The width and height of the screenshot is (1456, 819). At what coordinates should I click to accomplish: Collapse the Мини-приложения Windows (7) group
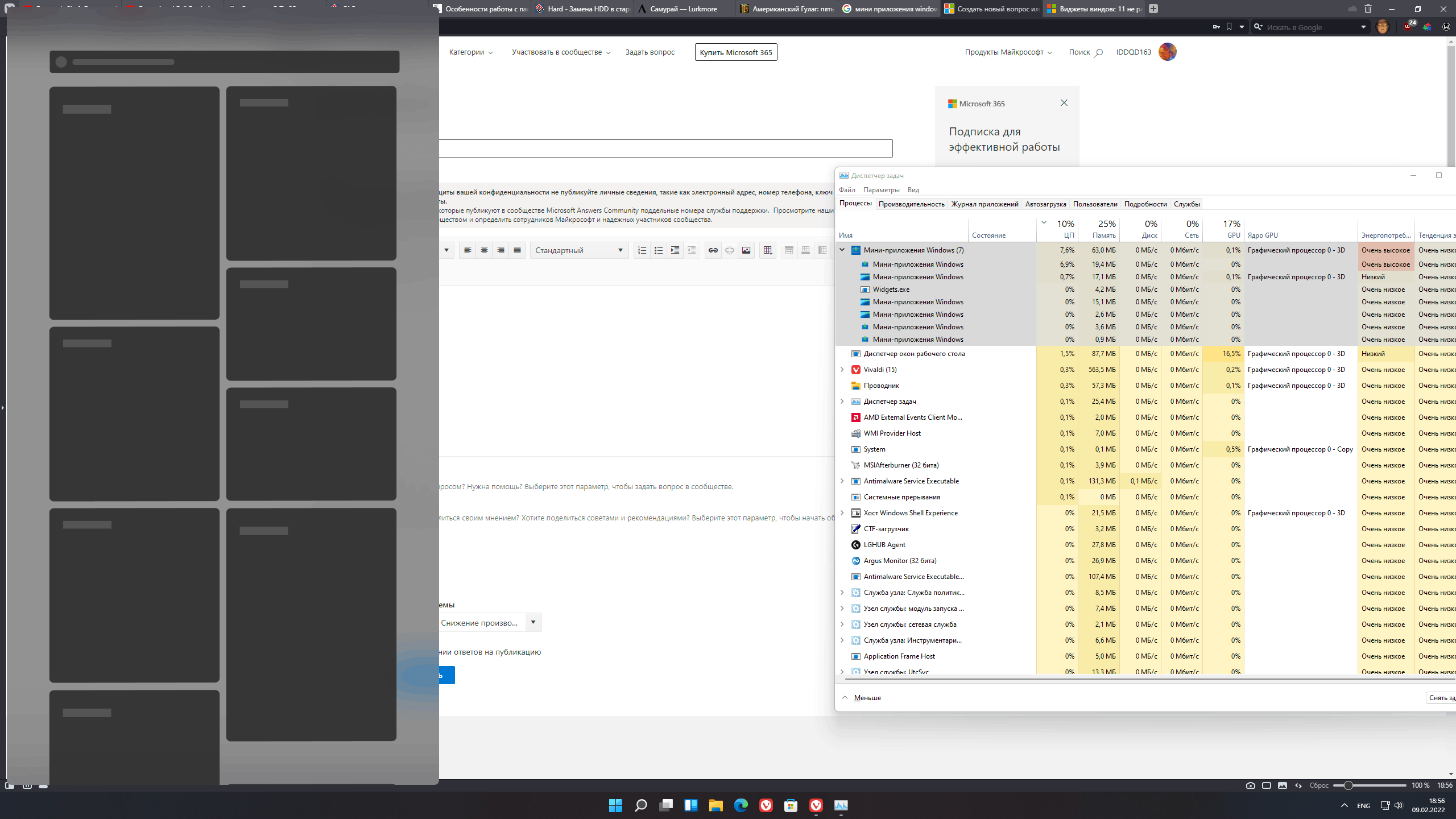click(x=842, y=250)
